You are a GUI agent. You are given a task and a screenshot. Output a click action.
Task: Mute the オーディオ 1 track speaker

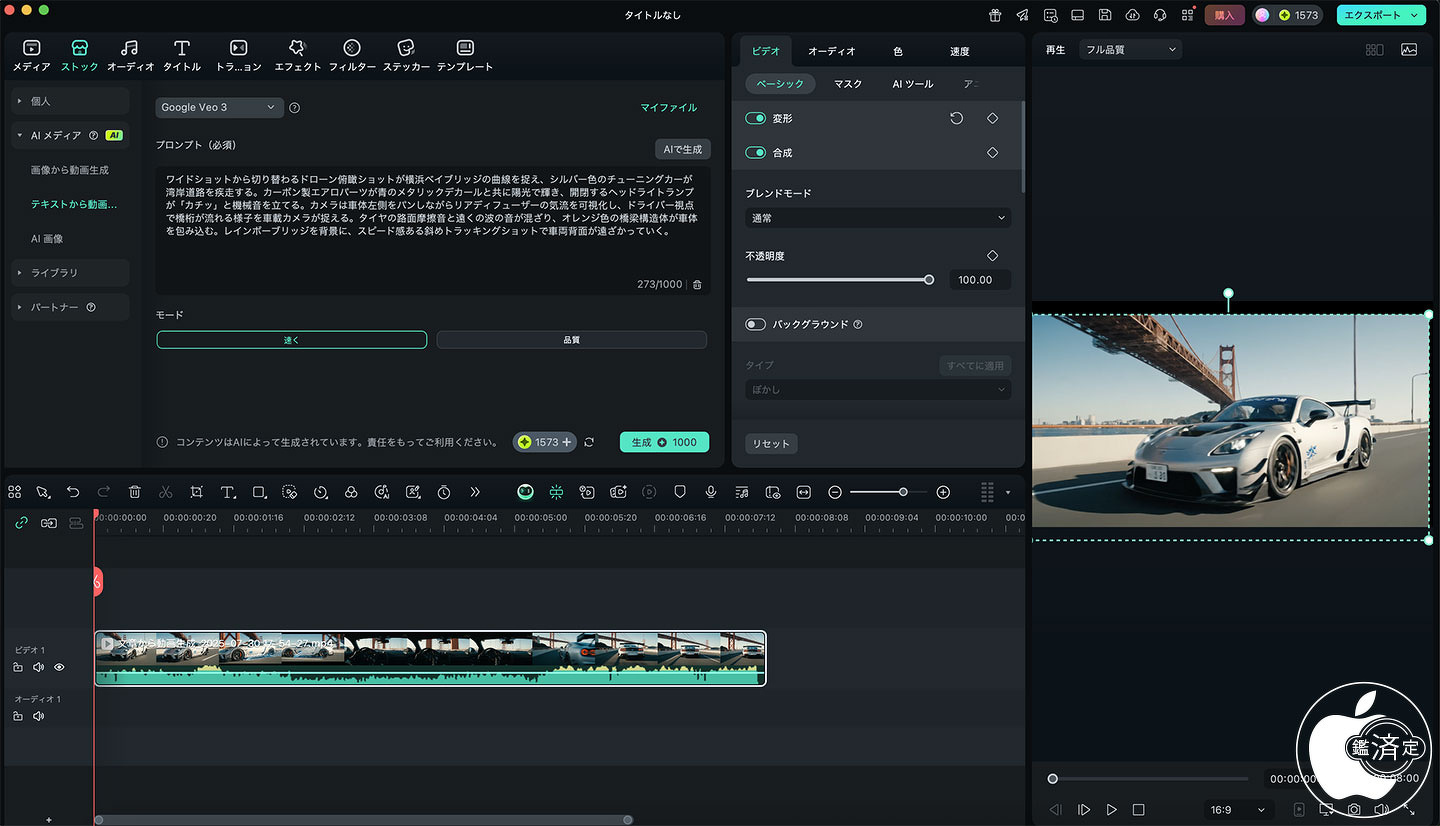38,716
